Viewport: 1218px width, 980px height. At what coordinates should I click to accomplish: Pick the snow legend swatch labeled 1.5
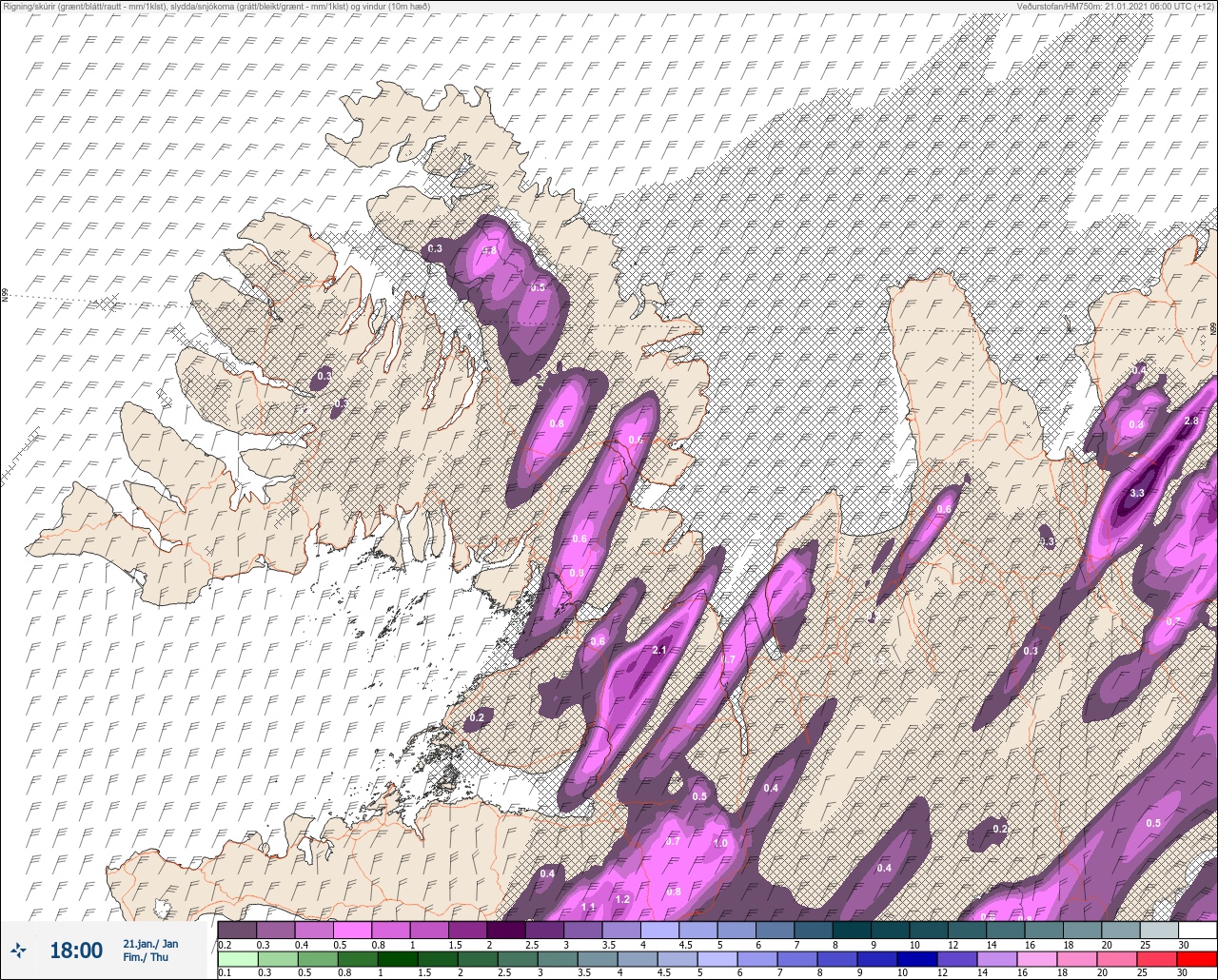click(467, 931)
